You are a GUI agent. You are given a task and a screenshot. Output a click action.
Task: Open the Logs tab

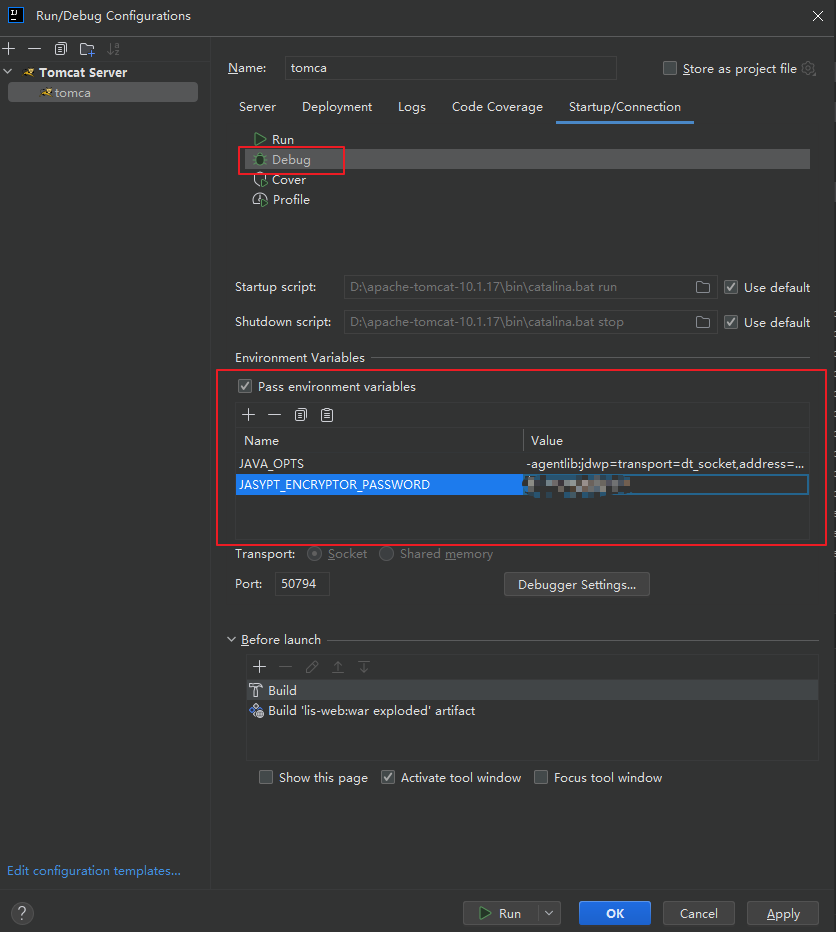click(x=411, y=107)
